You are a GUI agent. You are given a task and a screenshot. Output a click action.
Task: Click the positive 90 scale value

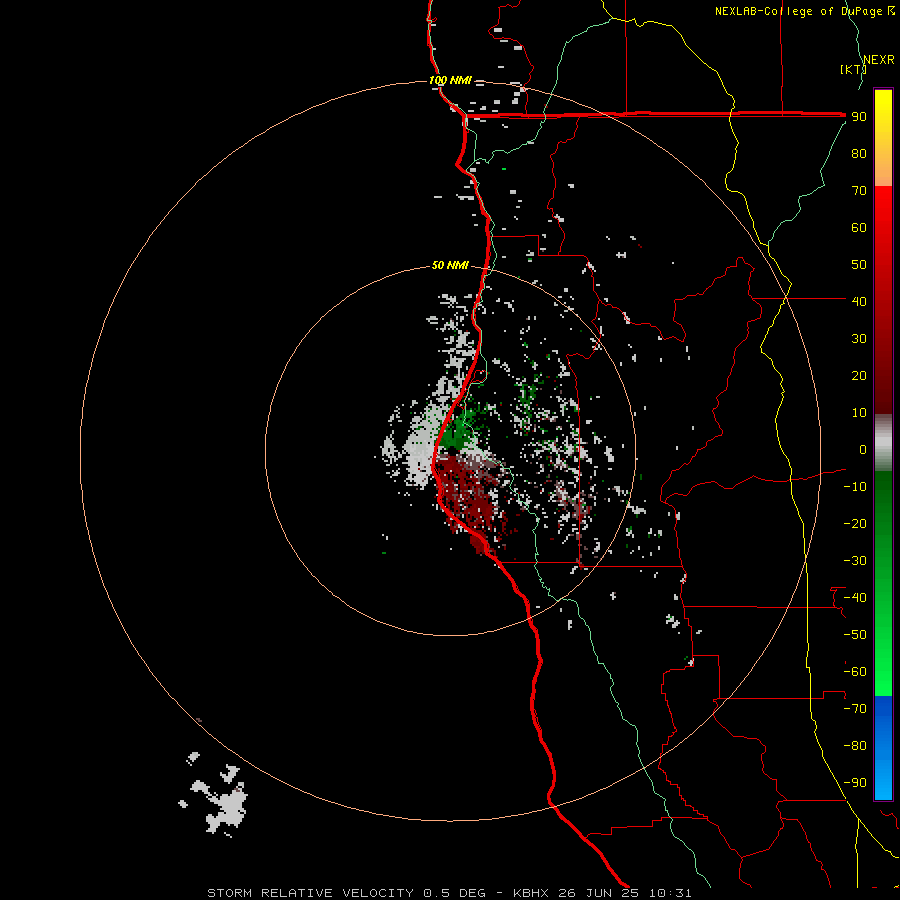[859, 117]
